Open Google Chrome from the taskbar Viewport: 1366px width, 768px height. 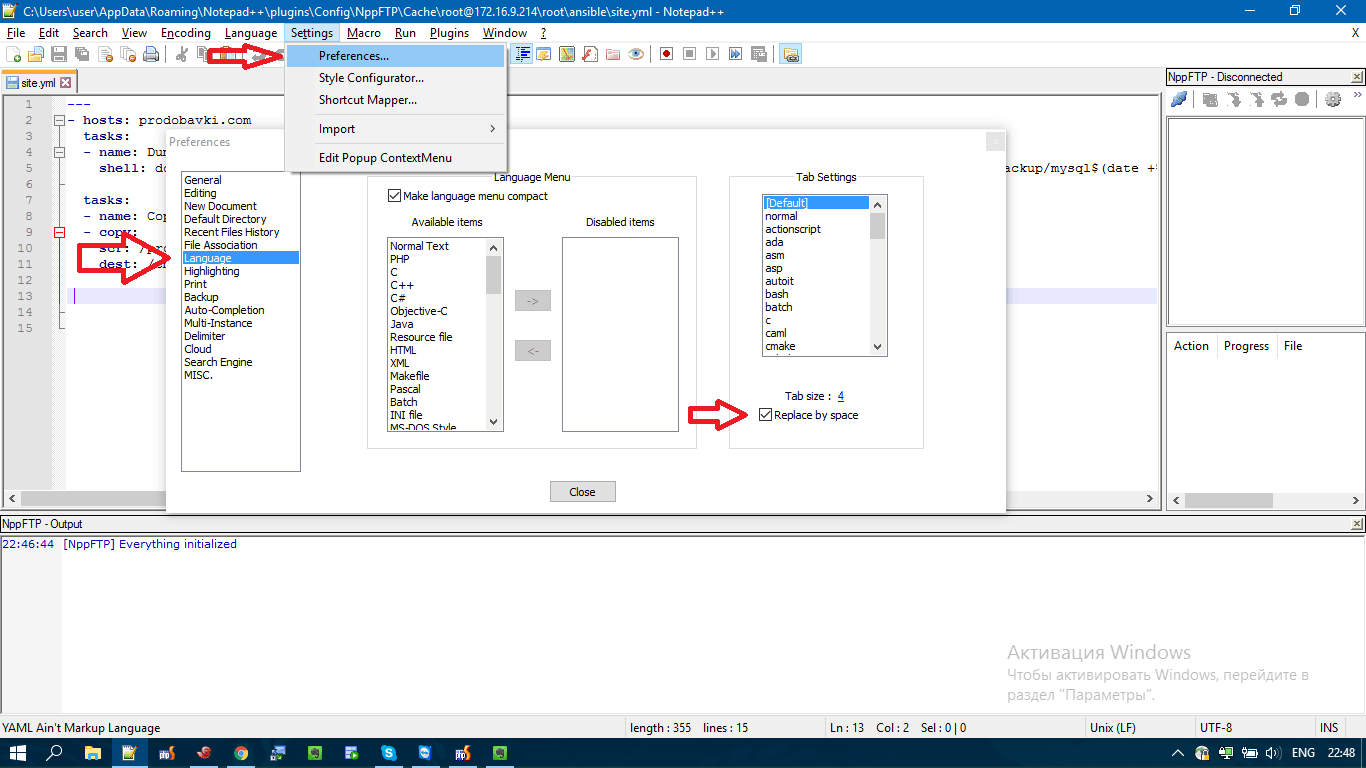[x=241, y=753]
